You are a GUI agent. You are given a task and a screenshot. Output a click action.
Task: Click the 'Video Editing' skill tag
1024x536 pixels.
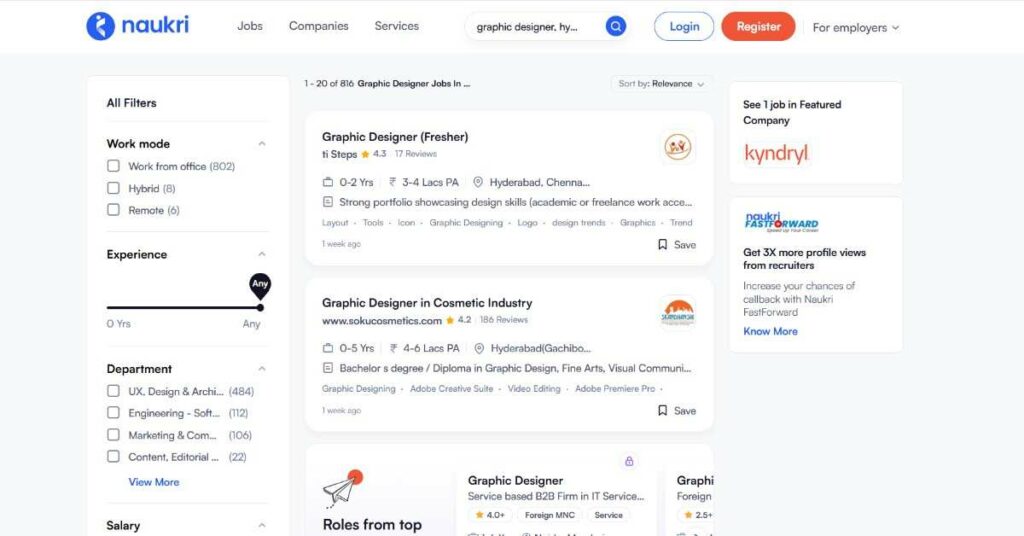click(x=534, y=388)
